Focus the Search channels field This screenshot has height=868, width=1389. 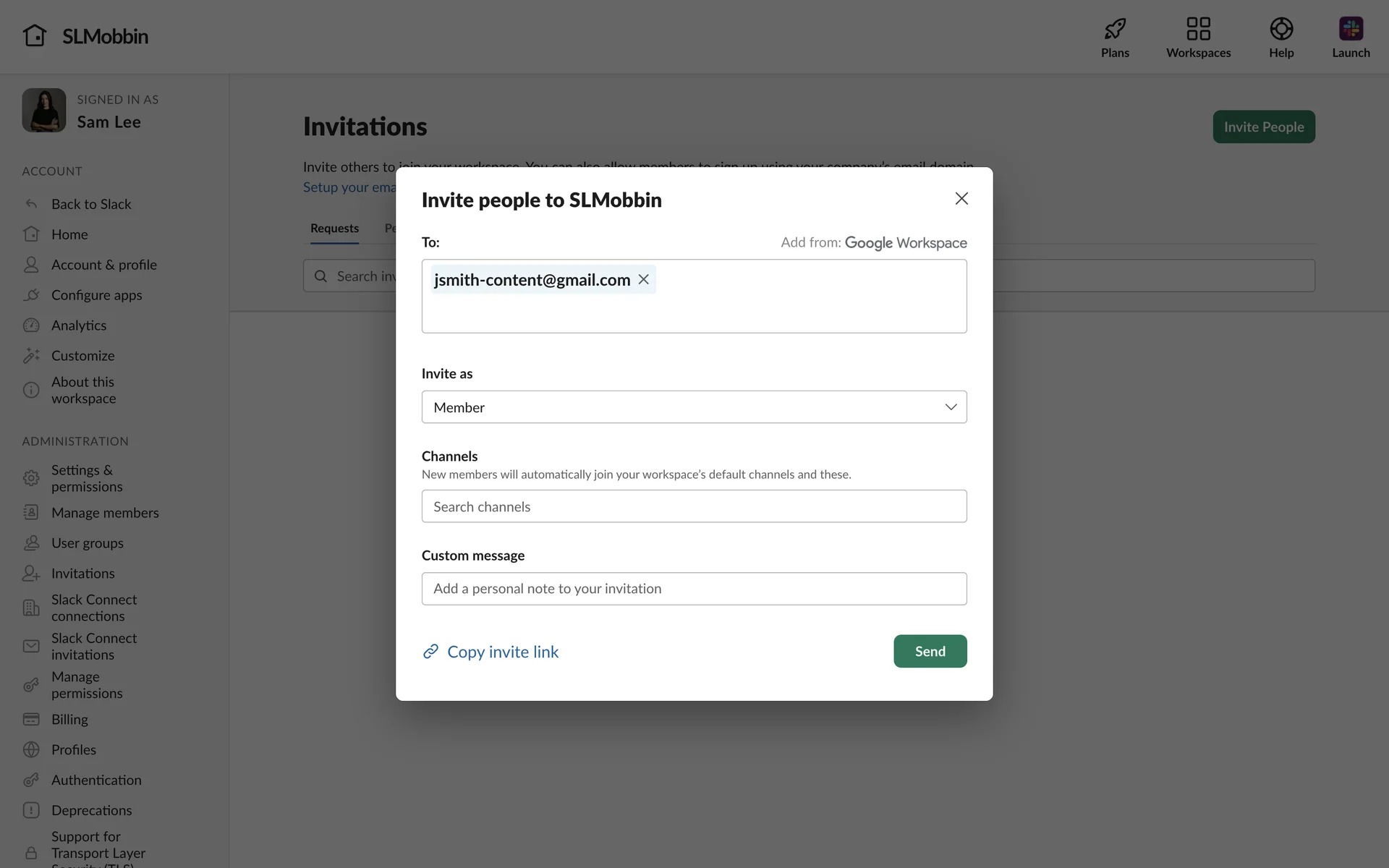tap(694, 506)
